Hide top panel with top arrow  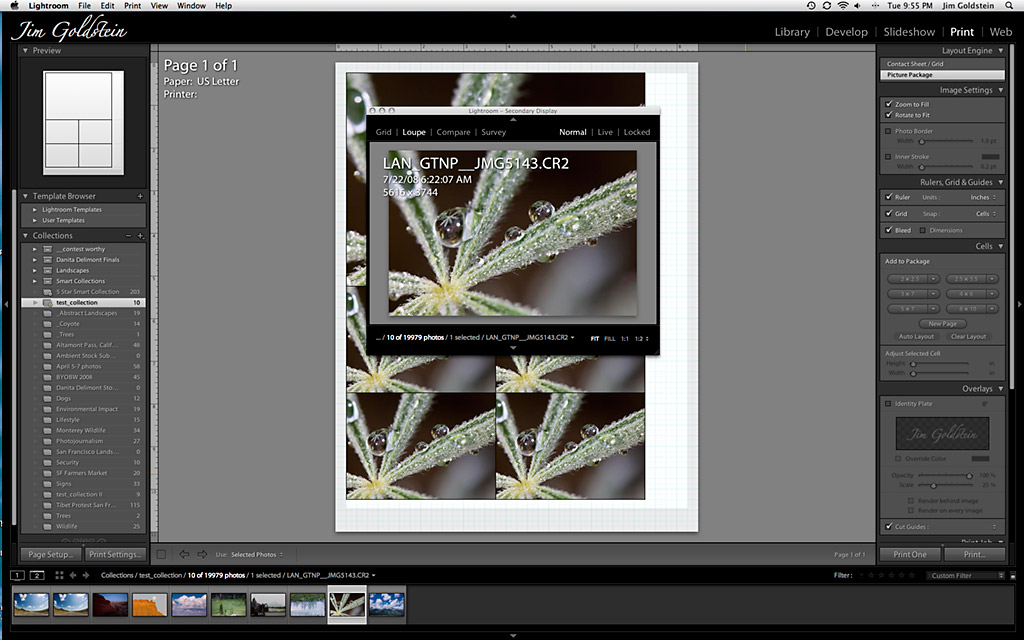tap(513, 16)
